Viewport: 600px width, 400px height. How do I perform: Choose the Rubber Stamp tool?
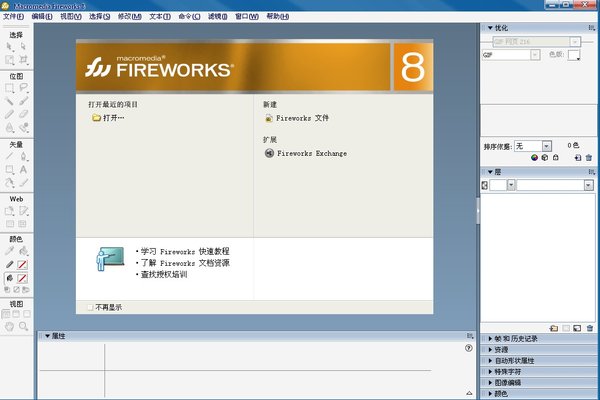pos(23,127)
